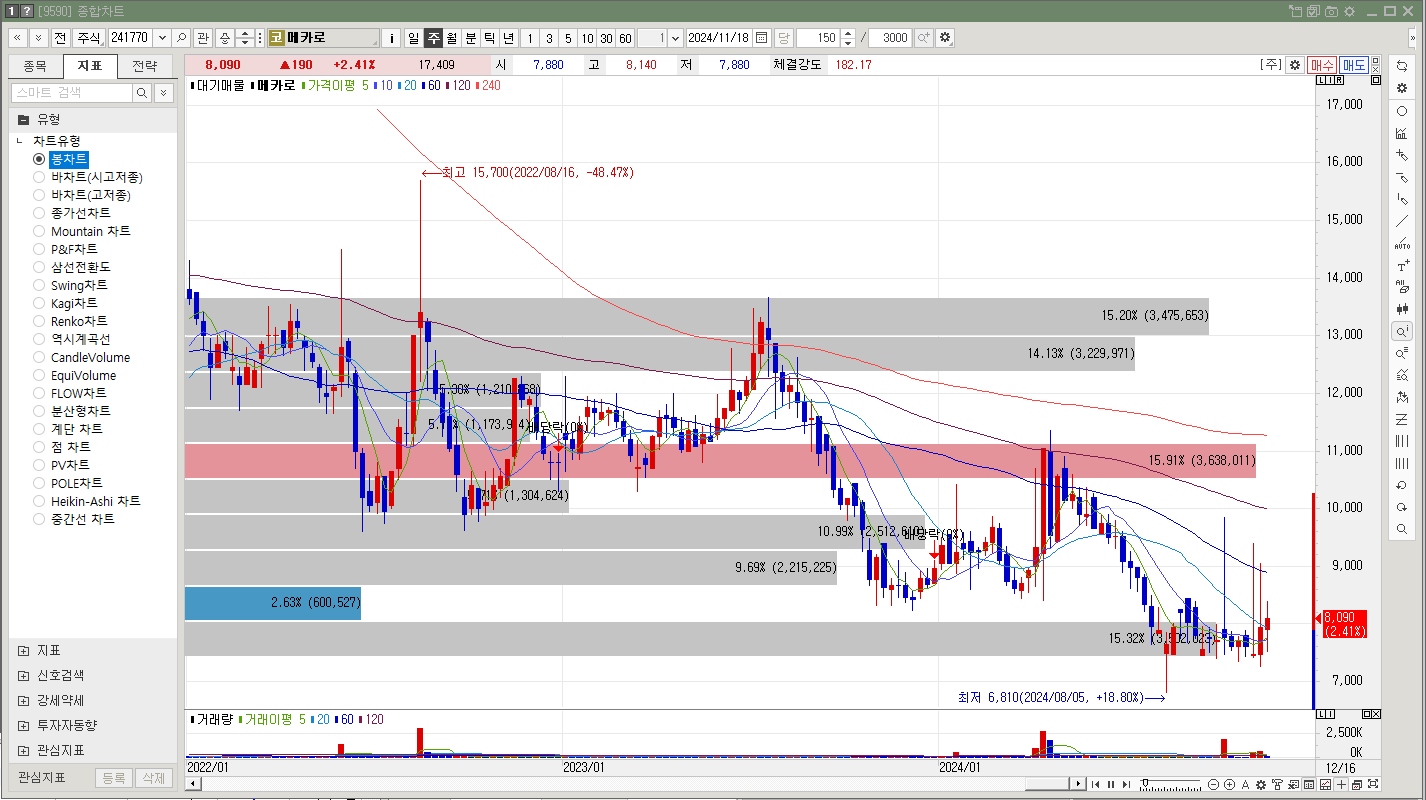Click the pause playback button
This screenshot has width=1426, height=800.
(x=1111, y=785)
